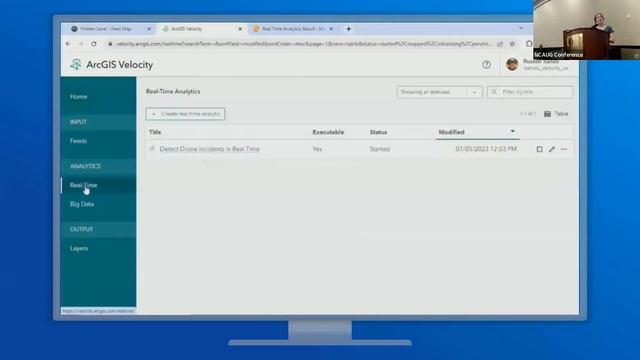Open a new browser tab
This screenshot has width=640, height=360.
point(349,29)
